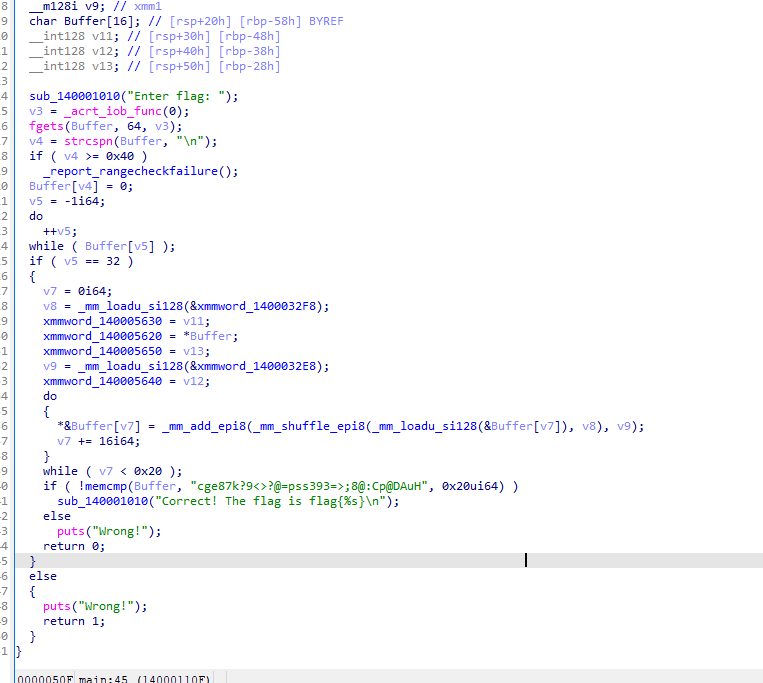Select the fgets function call
The height and width of the screenshot is (683, 763).
pyautogui.click(x=46, y=126)
